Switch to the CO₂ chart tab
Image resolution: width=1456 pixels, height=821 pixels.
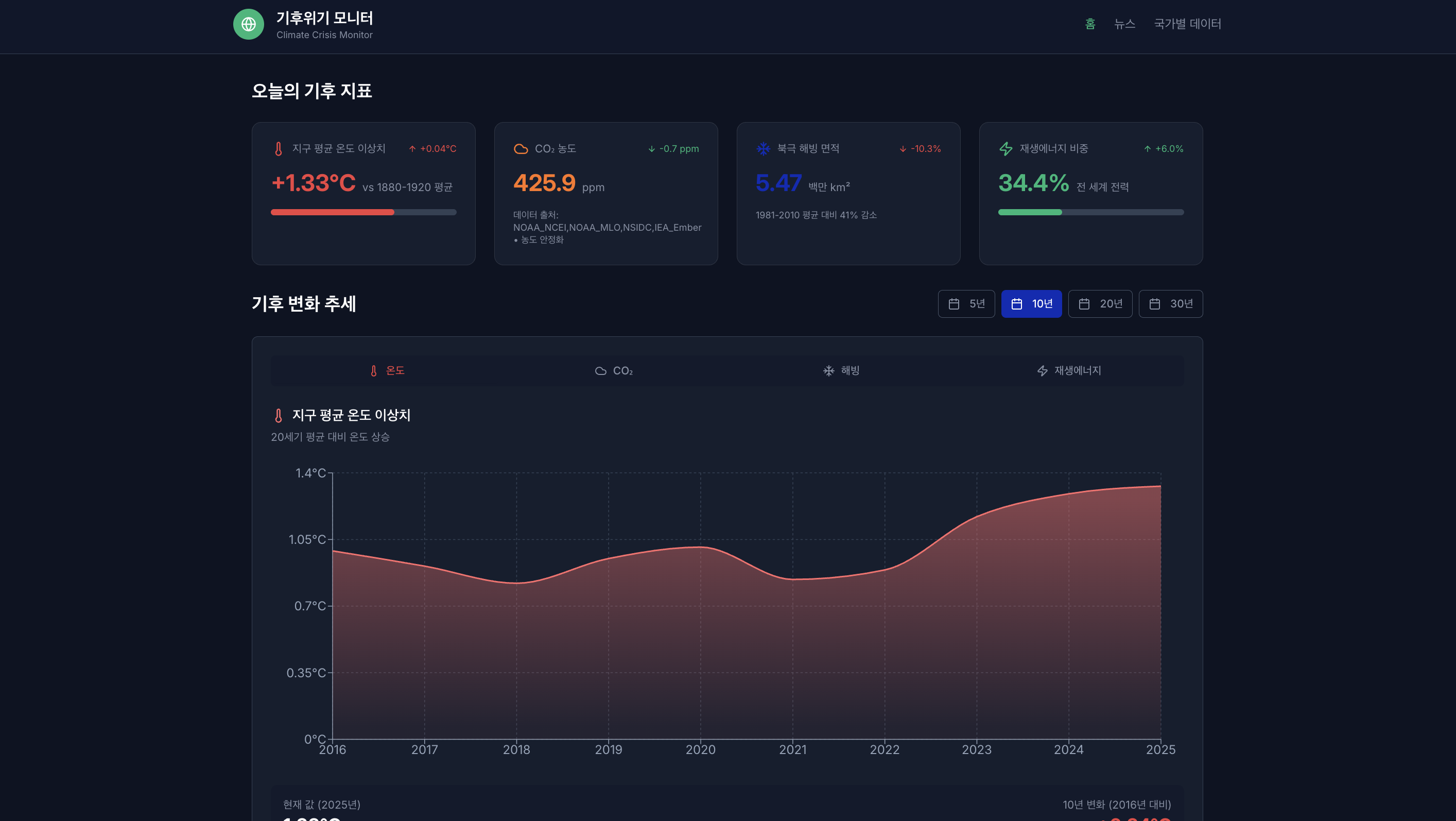click(614, 371)
